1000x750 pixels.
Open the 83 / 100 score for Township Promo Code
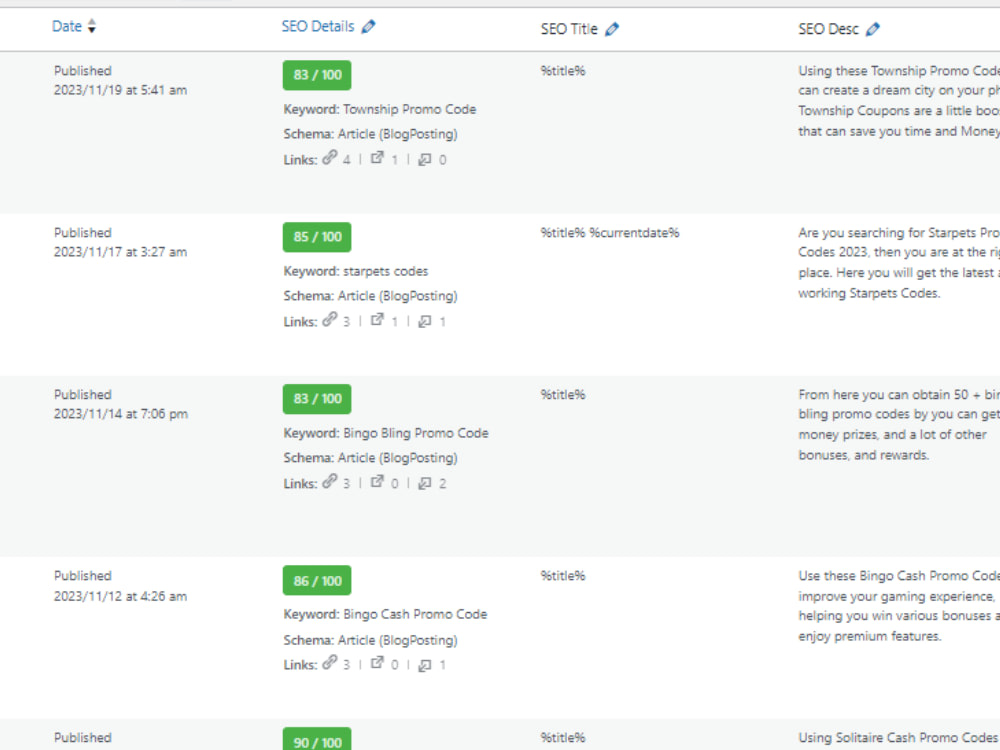coord(317,75)
